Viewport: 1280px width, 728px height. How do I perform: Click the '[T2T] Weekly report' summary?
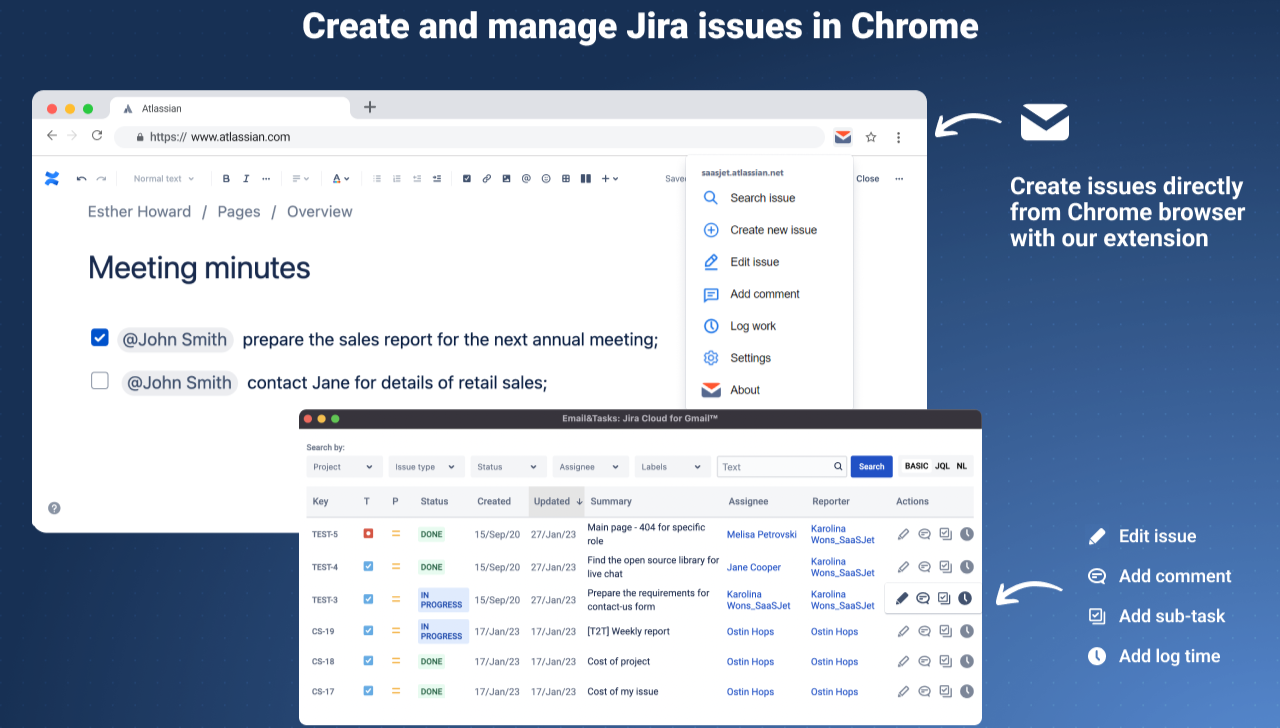pos(629,632)
